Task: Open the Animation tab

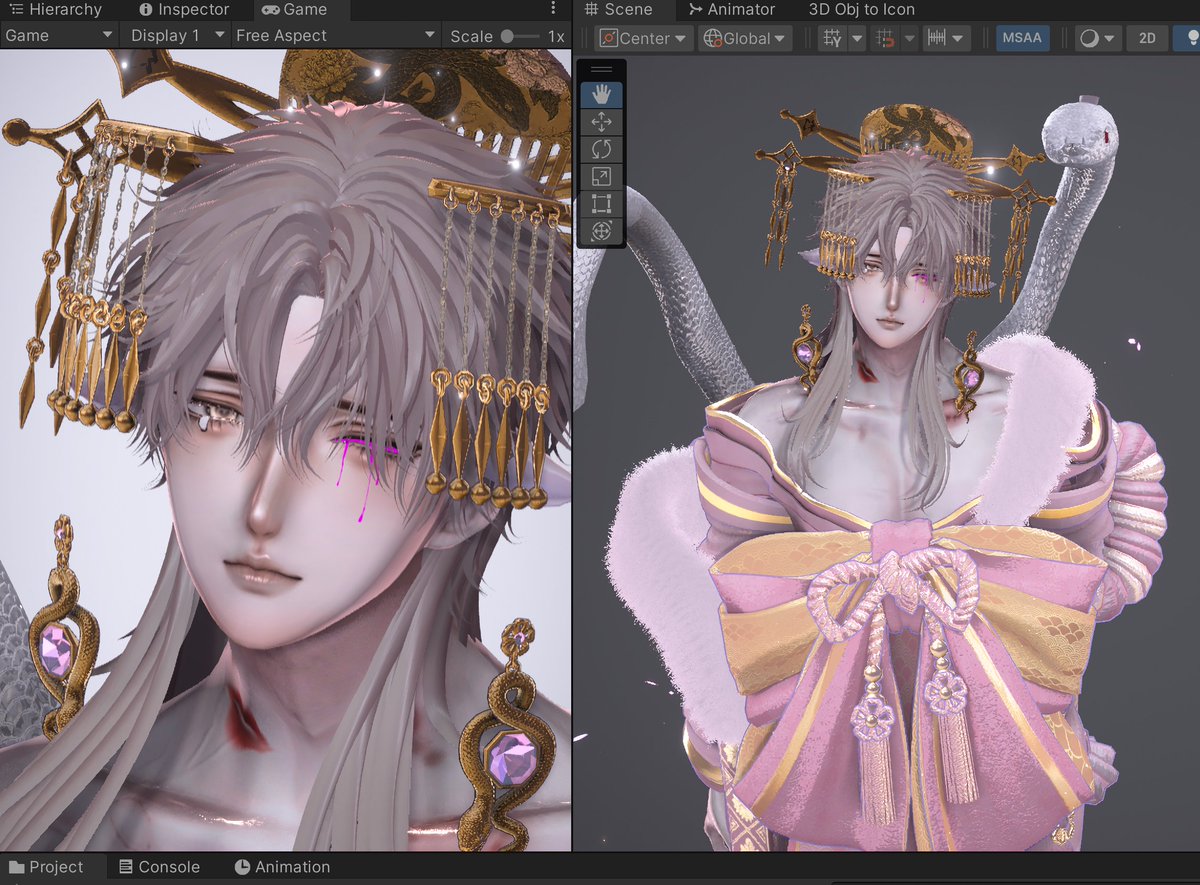Action: pyautogui.click(x=282, y=867)
